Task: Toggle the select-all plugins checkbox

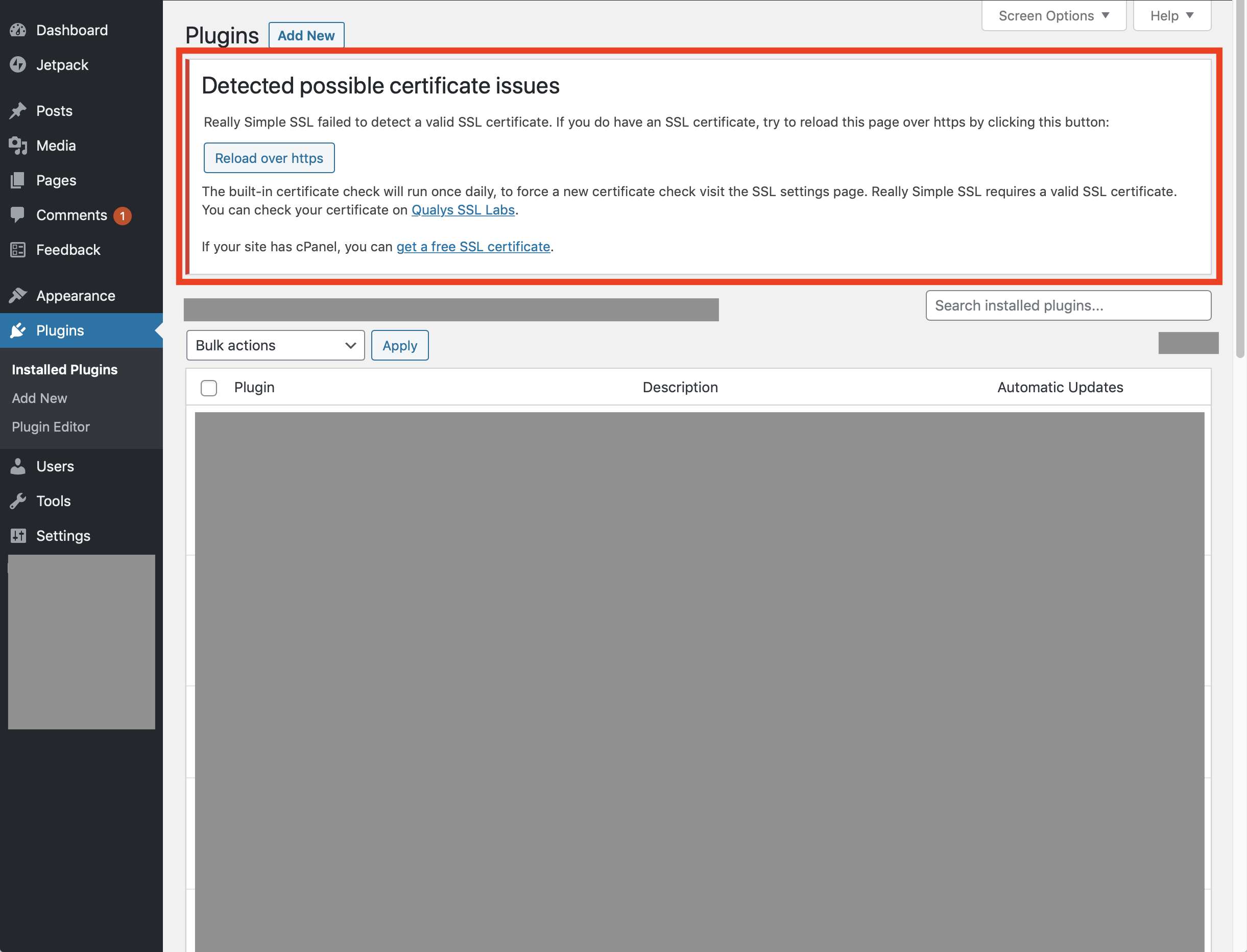Action: pos(208,388)
